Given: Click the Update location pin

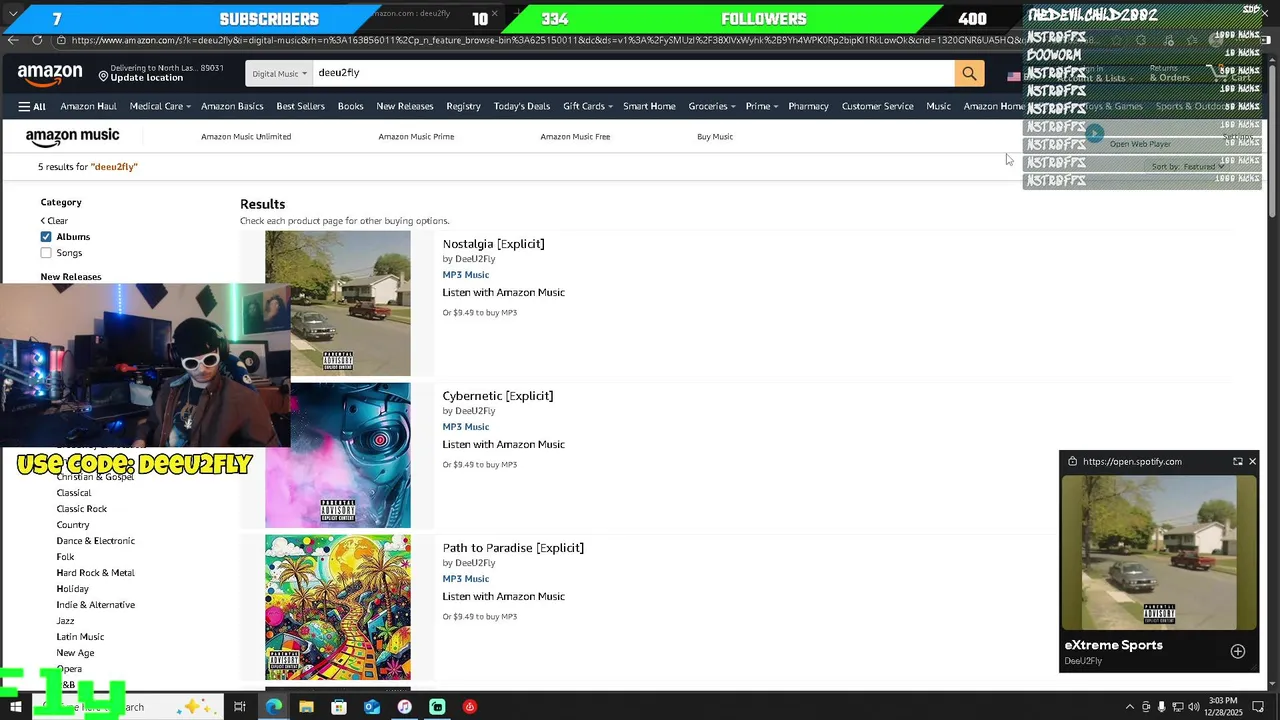Looking at the screenshot, I should pyautogui.click(x=103, y=75).
